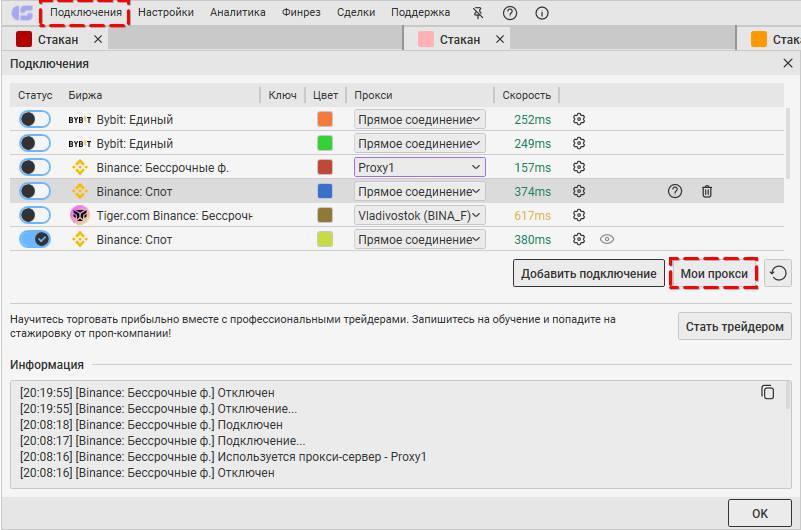Open proxy dropdown for first Bybit row
The image size is (801, 530).
click(x=419, y=119)
